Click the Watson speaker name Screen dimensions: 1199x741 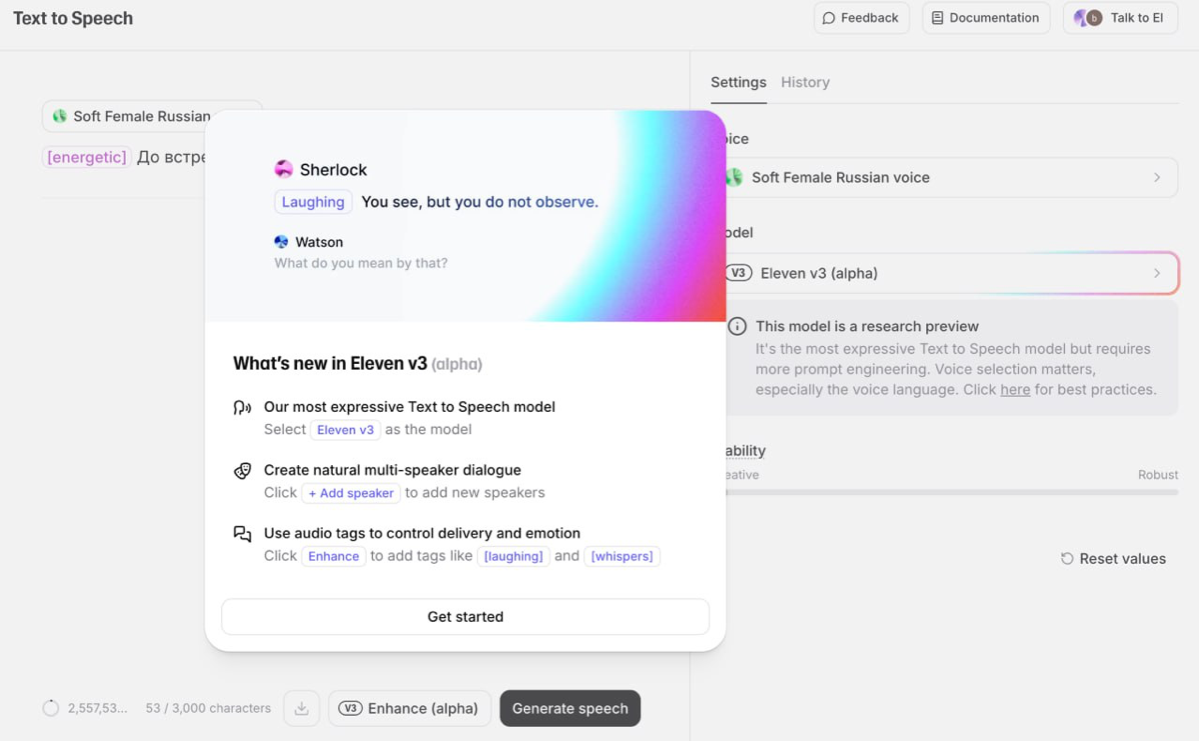(319, 242)
